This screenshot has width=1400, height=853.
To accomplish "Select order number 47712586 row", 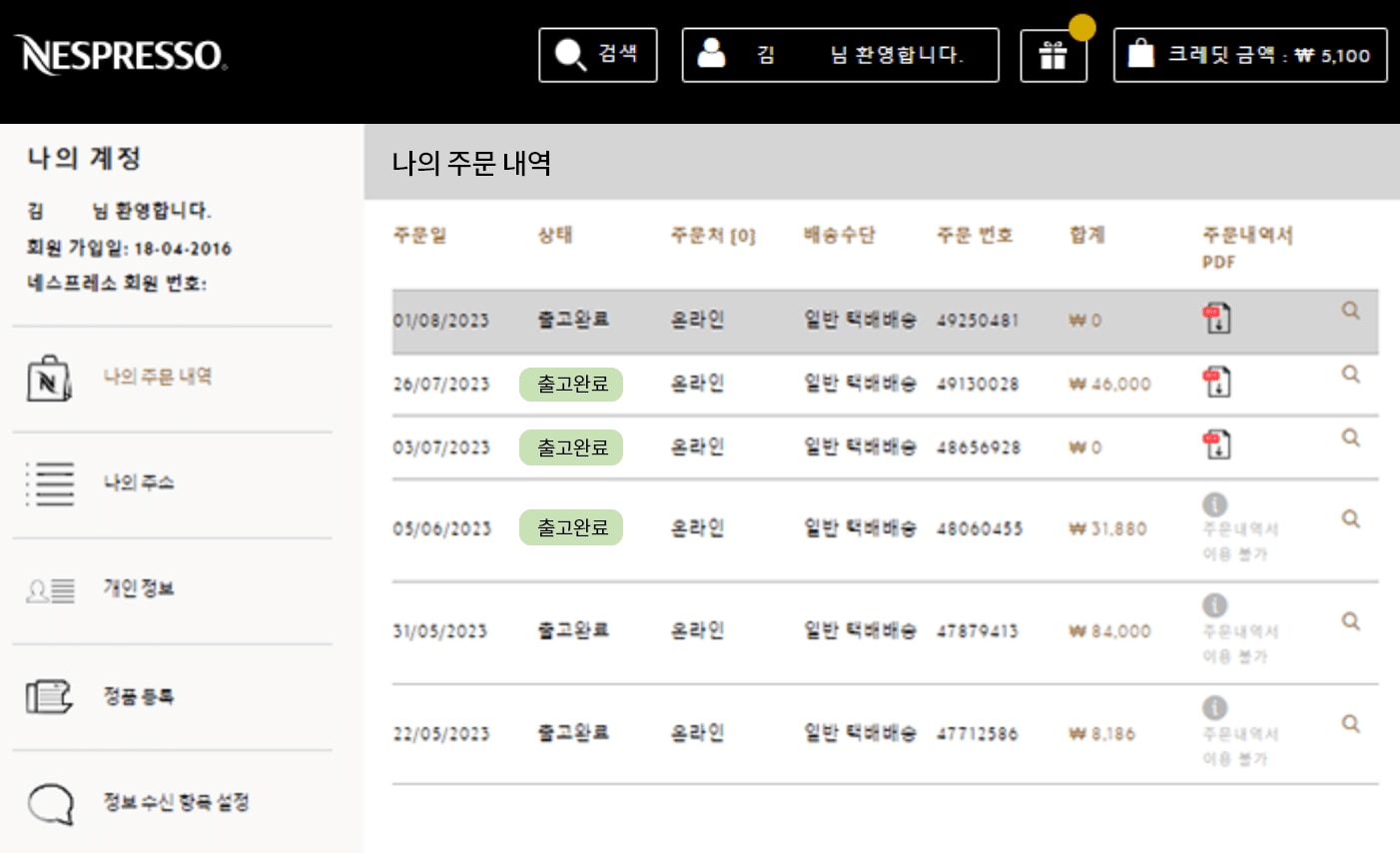I will [977, 734].
